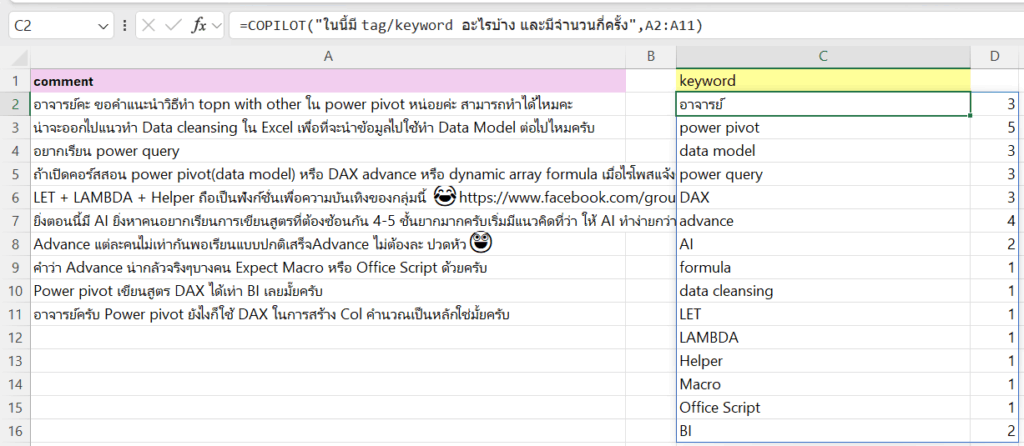This screenshot has height=446, width=1024.
Task: Click the Name Box showing C2
Action: point(50,26)
